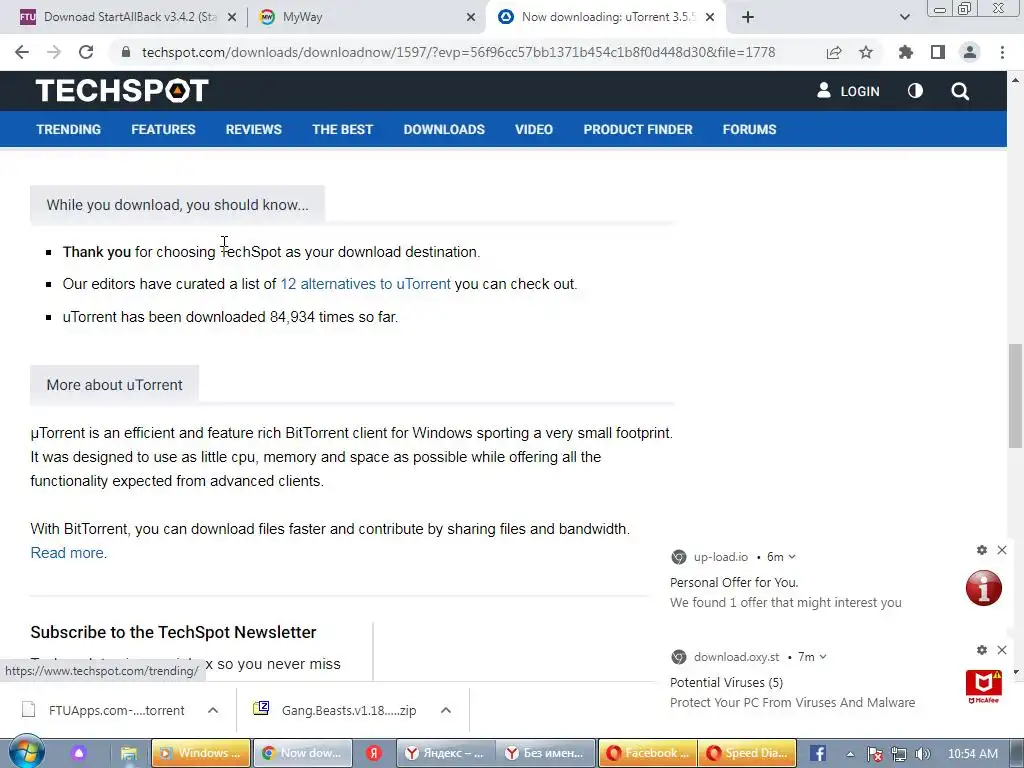This screenshot has height=768, width=1024.
Task: Switch to the Now downloading Chrome taskbar button
Action: 302,753
